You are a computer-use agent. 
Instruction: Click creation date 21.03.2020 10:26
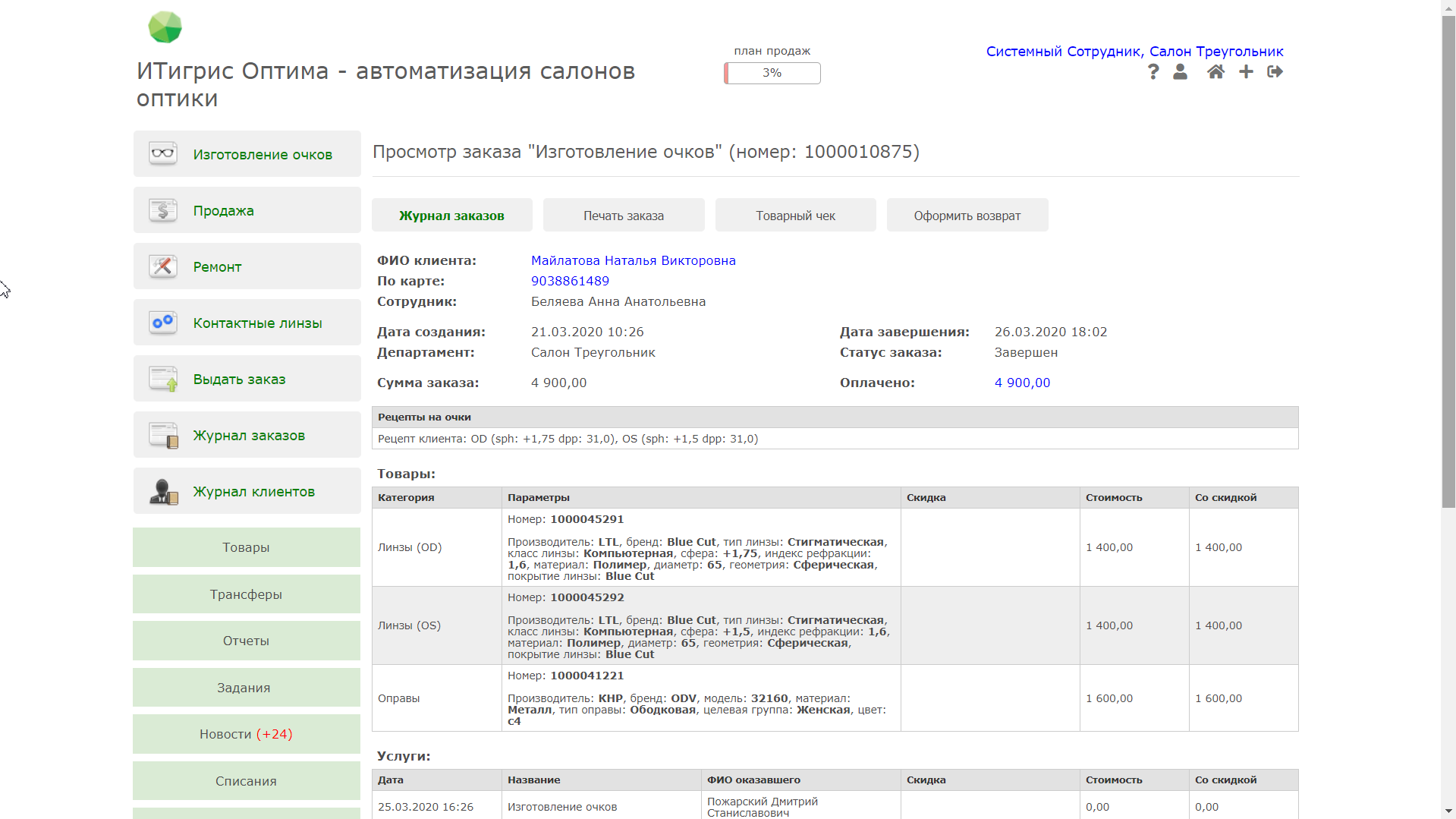pos(587,332)
